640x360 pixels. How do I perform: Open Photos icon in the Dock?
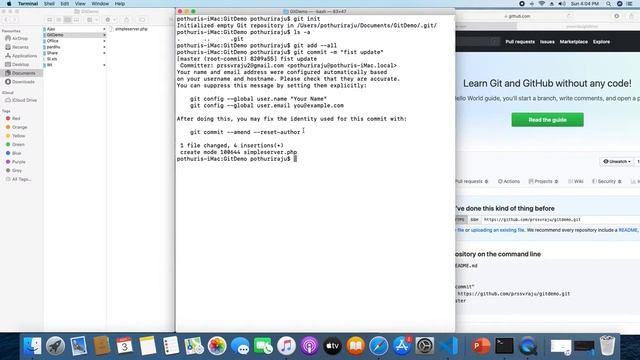tap(217, 346)
